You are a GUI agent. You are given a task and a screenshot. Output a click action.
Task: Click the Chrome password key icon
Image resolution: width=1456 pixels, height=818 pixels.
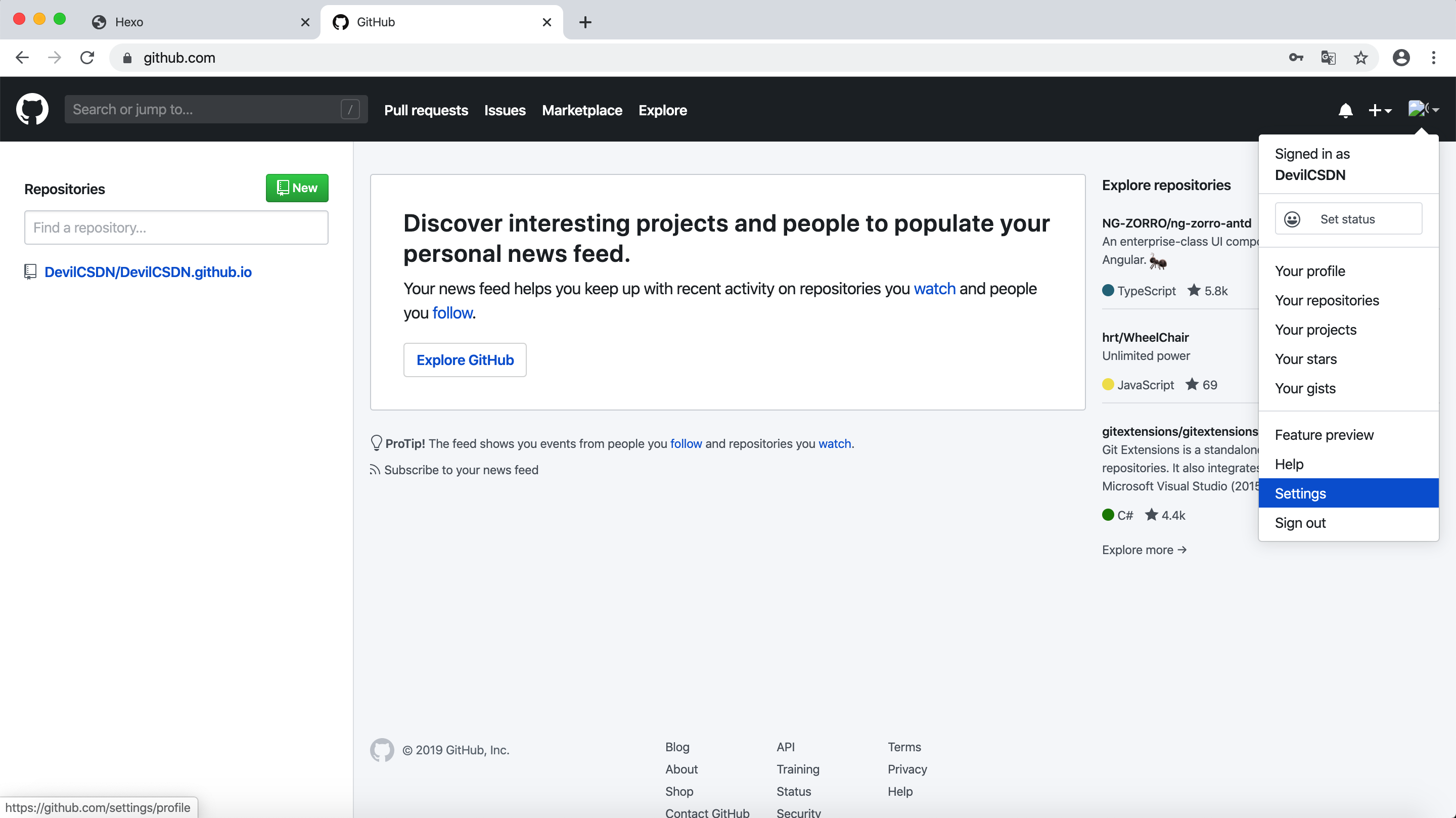click(x=1295, y=58)
